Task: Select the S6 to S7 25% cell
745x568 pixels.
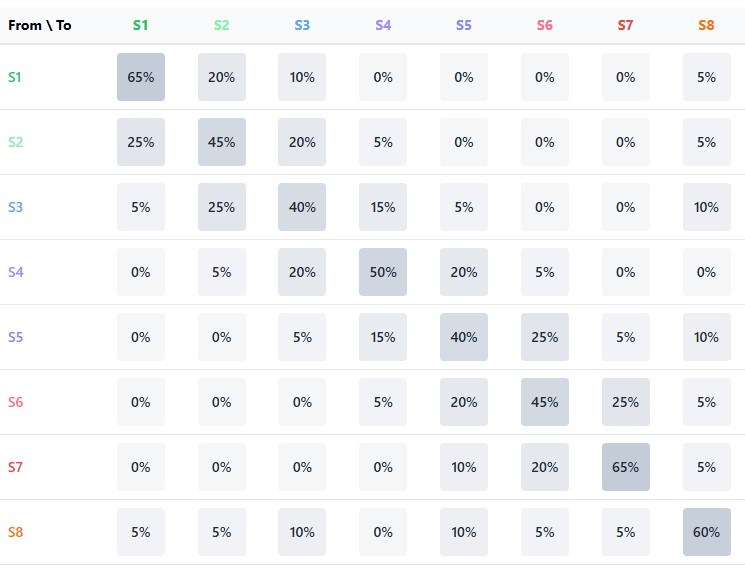Action: click(x=626, y=402)
